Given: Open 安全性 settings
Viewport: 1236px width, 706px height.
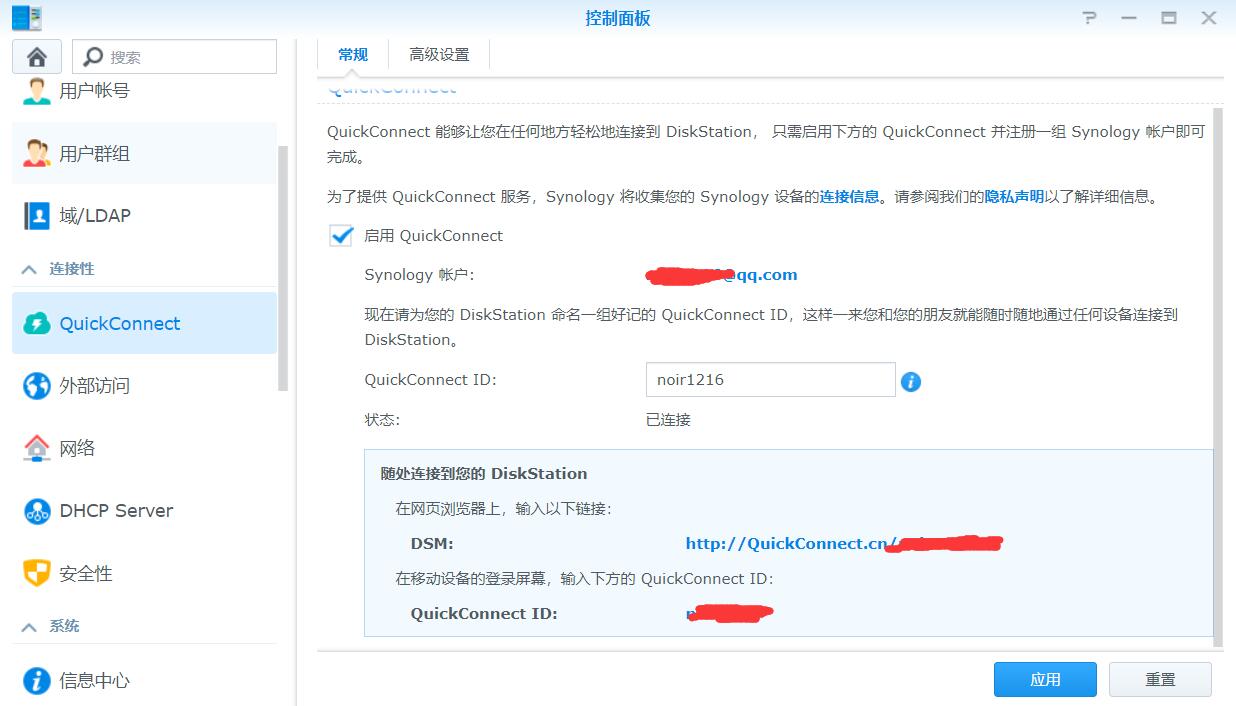Looking at the screenshot, I should click(144, 573).
